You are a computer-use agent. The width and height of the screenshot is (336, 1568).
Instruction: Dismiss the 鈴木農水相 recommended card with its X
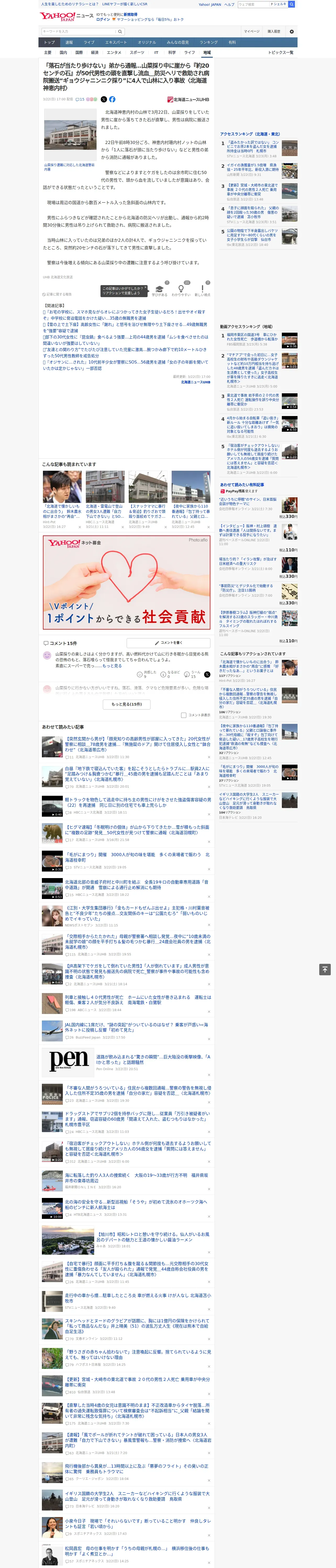pyautogui.click(x=80, y=527)
